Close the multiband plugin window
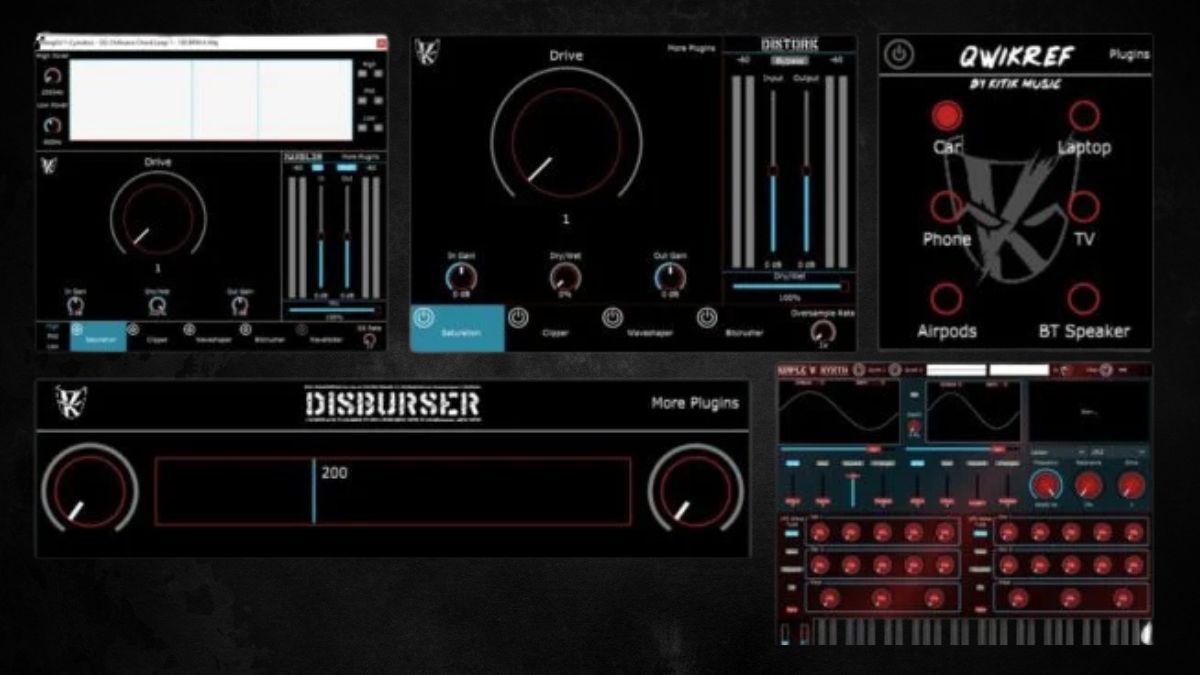The image size is (1200, 675). pos(381,43)
